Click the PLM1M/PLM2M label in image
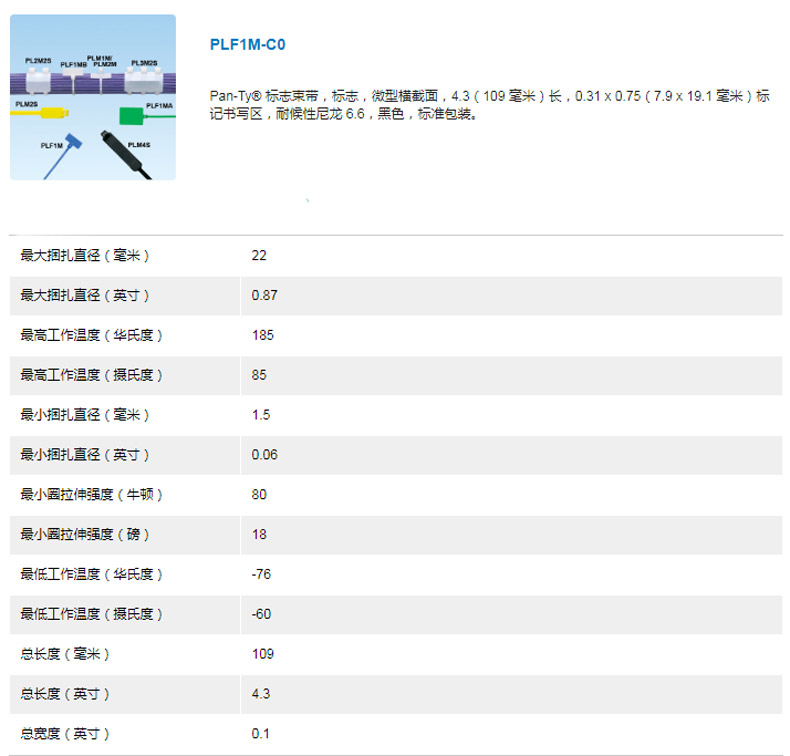Screen dimensions: 790x756 [x=104, y=60]
